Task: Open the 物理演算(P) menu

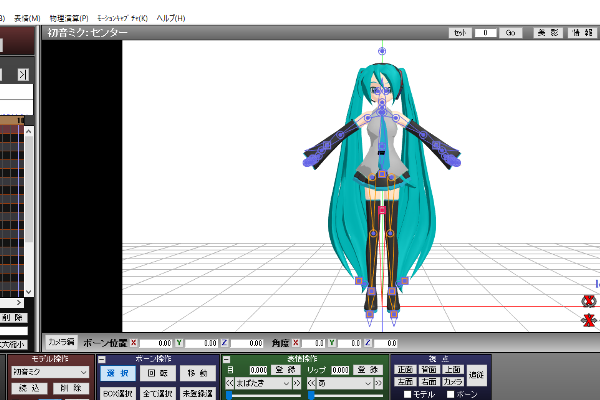Action: 69,18
